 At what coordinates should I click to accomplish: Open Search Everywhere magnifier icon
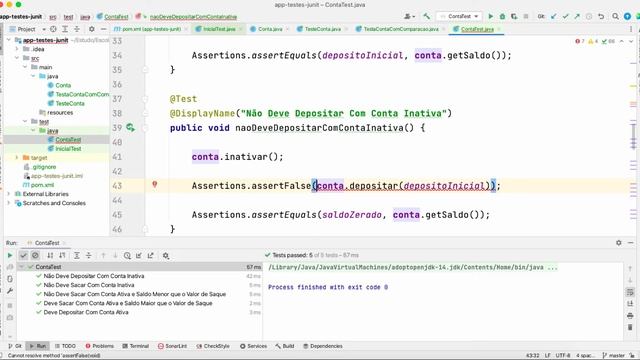(615, 16)
